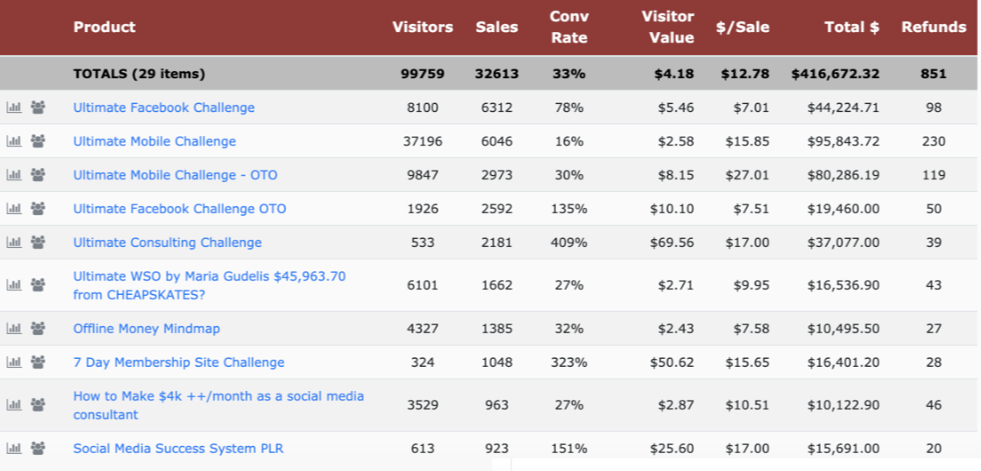The width and height of the screenshot is (981, 471).
Task: Open group icon for Ultimate Mobile Challenge - OTO
Action: [38, 175]
